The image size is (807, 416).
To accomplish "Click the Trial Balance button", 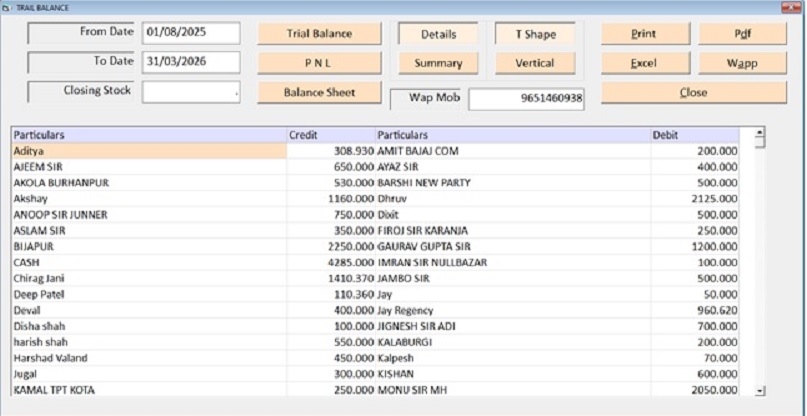I will (x=319, y=34).
